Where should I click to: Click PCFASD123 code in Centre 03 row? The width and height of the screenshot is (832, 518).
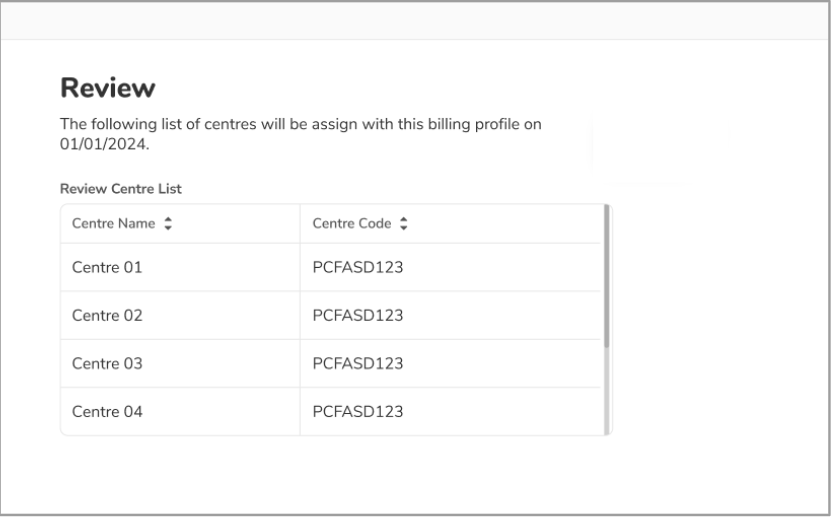tap(358, 364)
